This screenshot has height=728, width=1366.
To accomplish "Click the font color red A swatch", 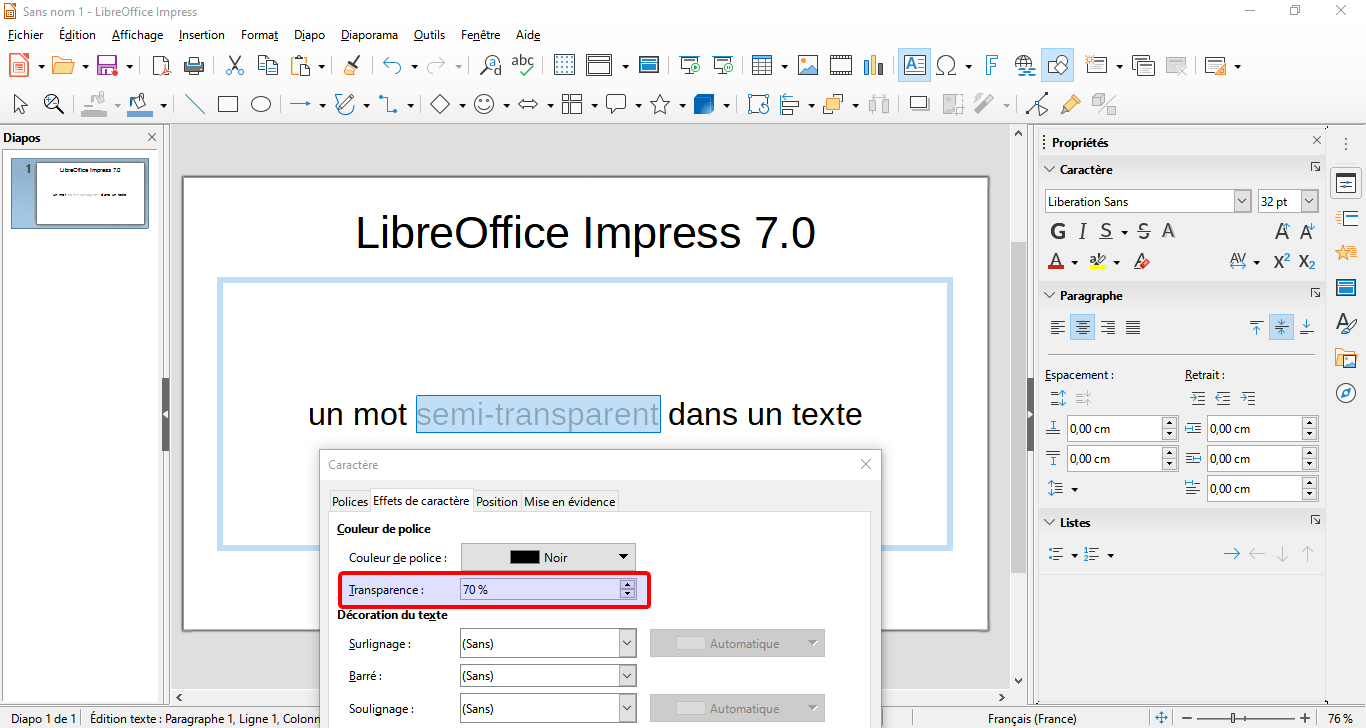I will [1056, 261].
